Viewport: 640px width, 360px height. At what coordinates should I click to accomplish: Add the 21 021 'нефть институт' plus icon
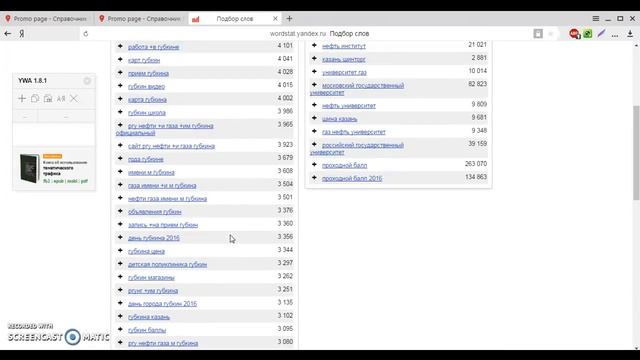coord(314,45)
